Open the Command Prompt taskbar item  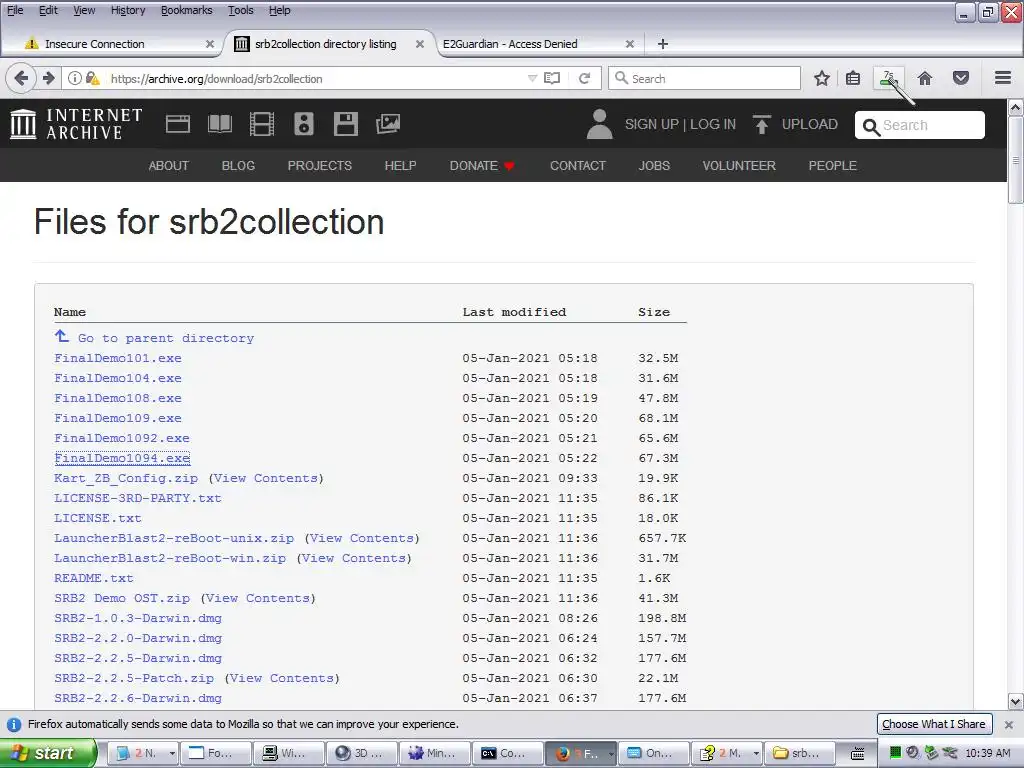click(x=507, y=754)
